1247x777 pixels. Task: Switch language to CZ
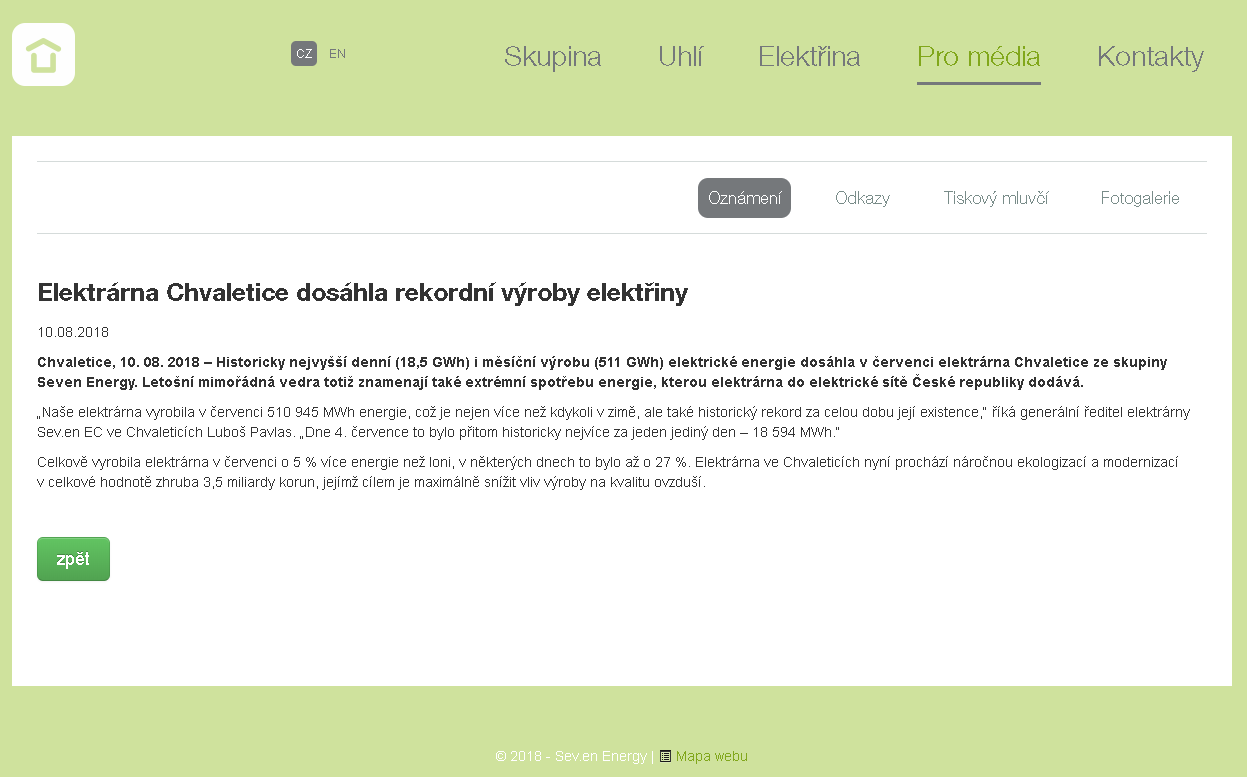304,54
